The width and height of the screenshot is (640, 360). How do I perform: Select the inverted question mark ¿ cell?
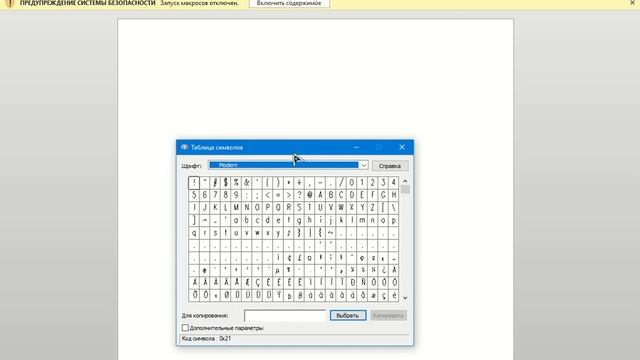coord(383,270)
